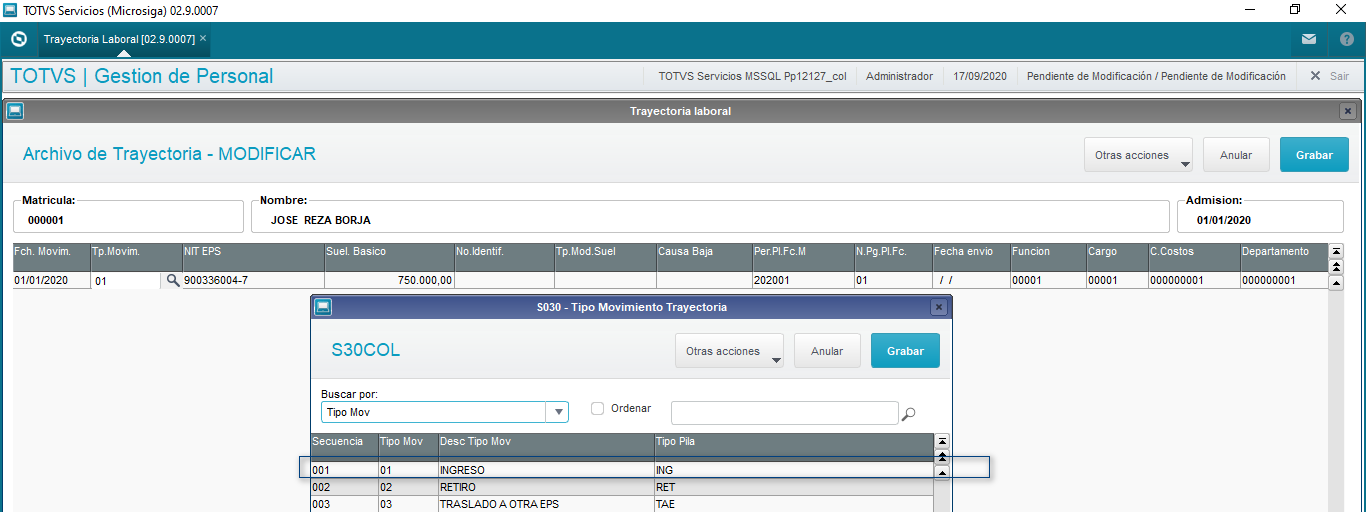Click the 900336004-7 NIT EPS cell
Viewport: 1366px width, 512px height.
[x=253, y=281]
